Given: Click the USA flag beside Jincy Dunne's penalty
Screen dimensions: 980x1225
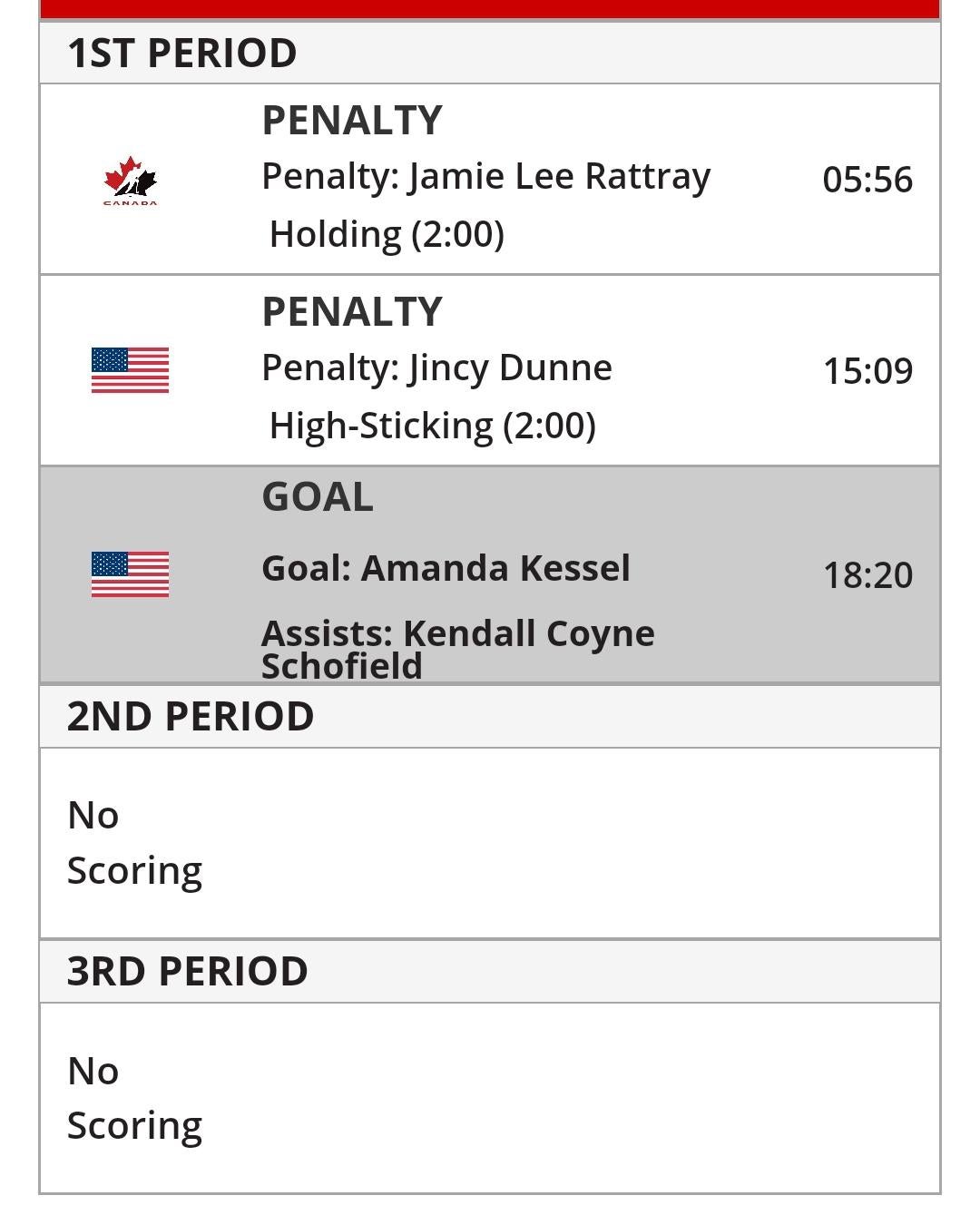Looking at the screenshot, I should pyautogui.click(x=130, y=370).
